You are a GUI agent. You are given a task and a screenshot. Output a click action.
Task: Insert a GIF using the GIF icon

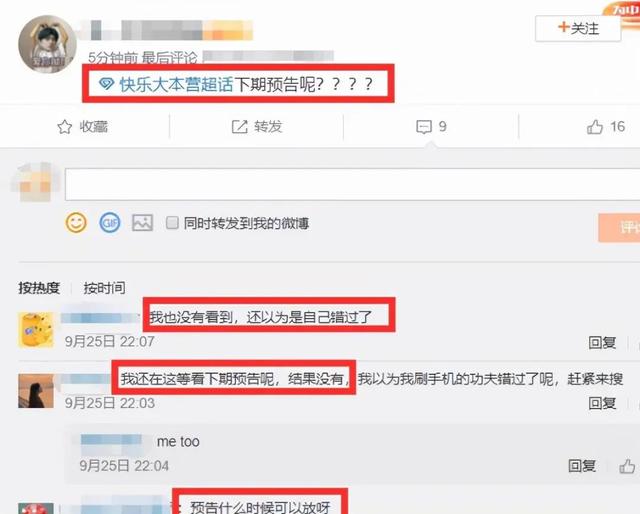pos(110,223)
